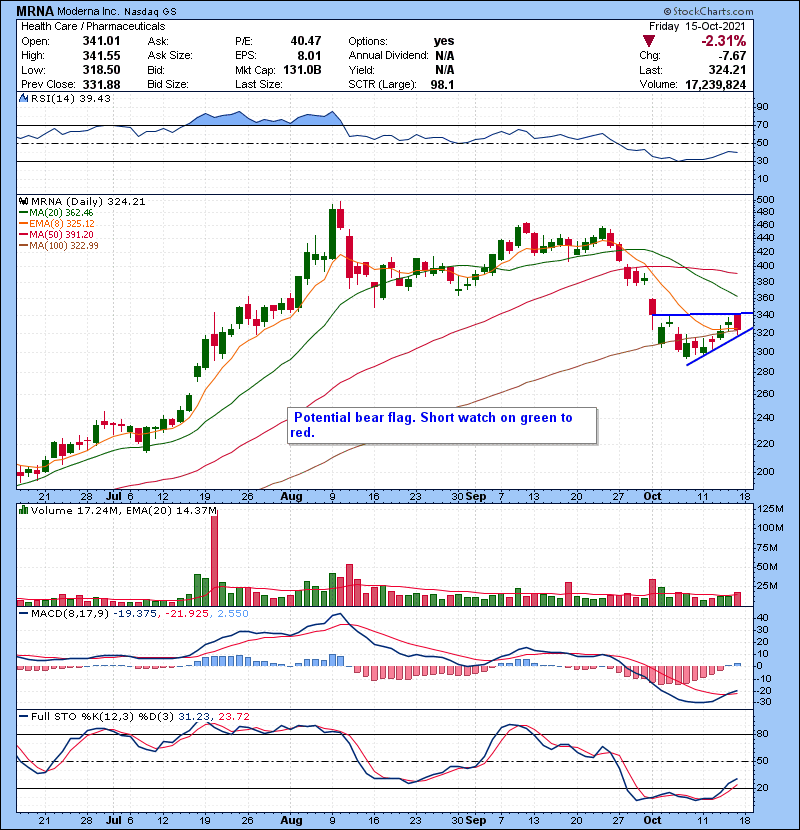Click the MACD histogram value 2.550
The width and height of the screenshot is (800, 830).
pyautogui.click(x=232, y=614)
